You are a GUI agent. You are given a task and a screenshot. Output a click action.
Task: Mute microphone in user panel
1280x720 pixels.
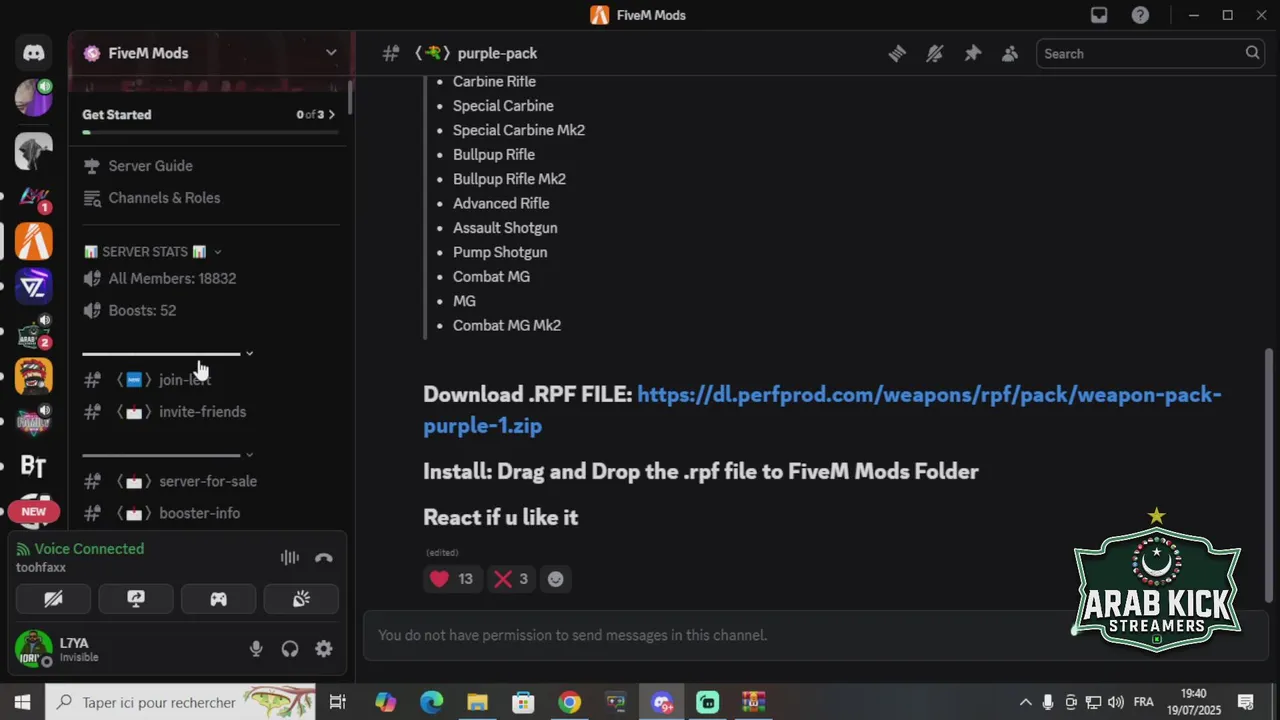[x=256, y=649]
